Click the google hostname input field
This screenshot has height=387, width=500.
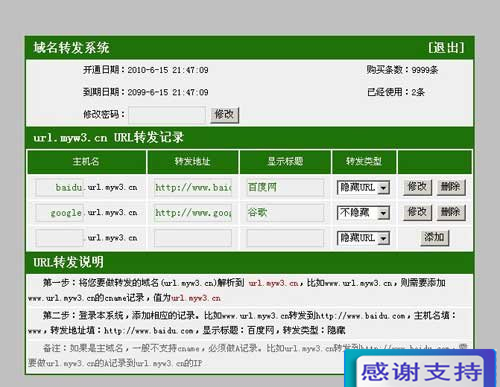click(x=60, y=213)
